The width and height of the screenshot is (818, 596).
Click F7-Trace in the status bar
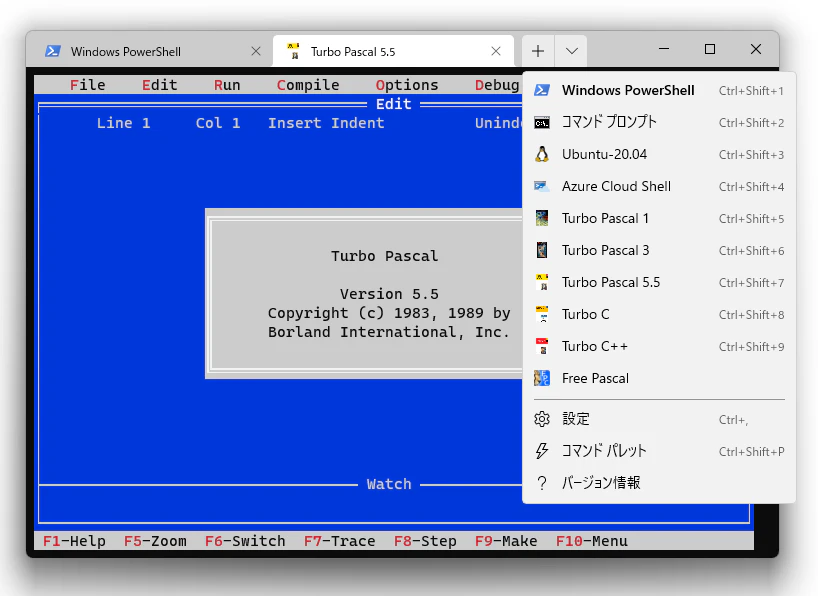tap(340, 541)
